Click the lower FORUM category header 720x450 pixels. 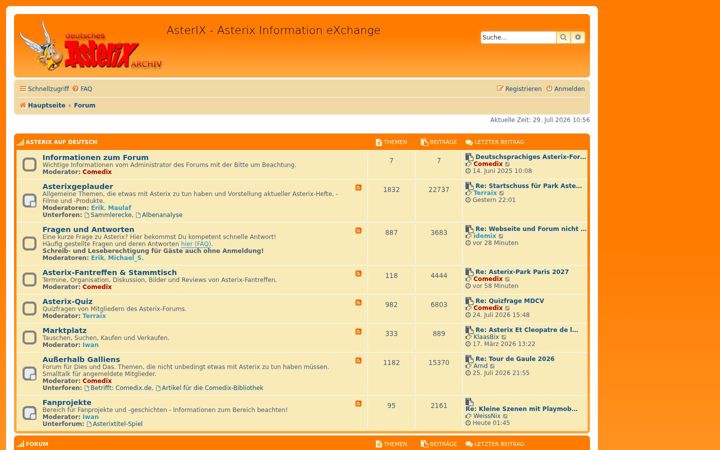point(37,444)
